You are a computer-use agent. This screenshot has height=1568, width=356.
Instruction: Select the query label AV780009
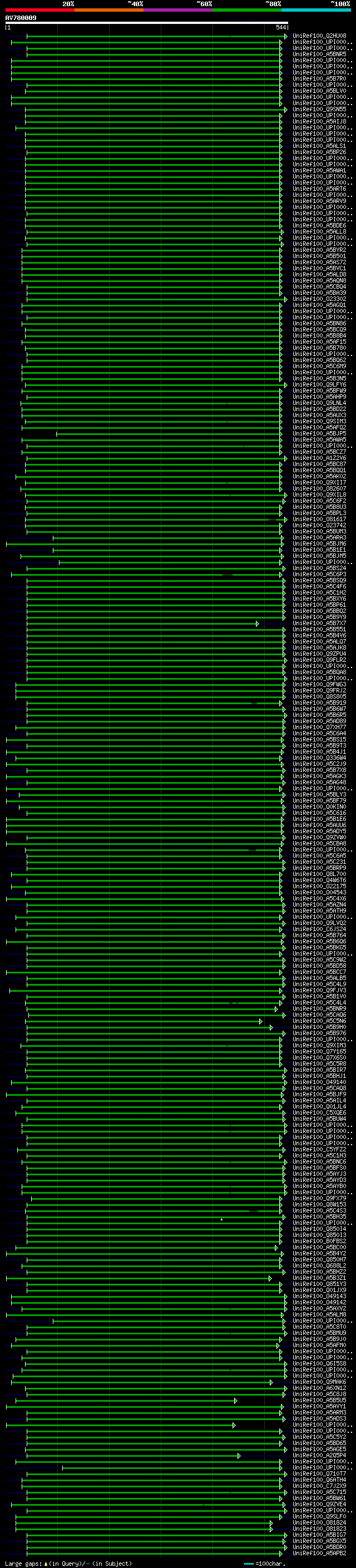coord(21,18)
